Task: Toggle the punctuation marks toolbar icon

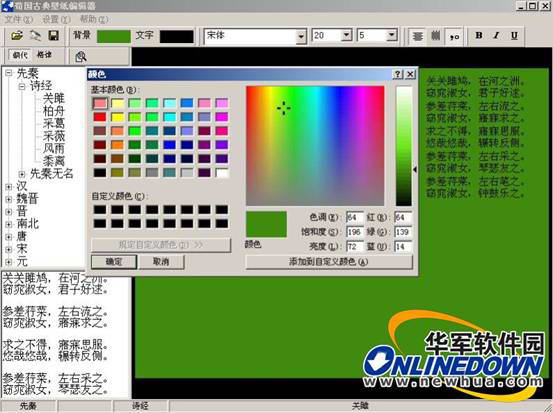Action: 454,36
